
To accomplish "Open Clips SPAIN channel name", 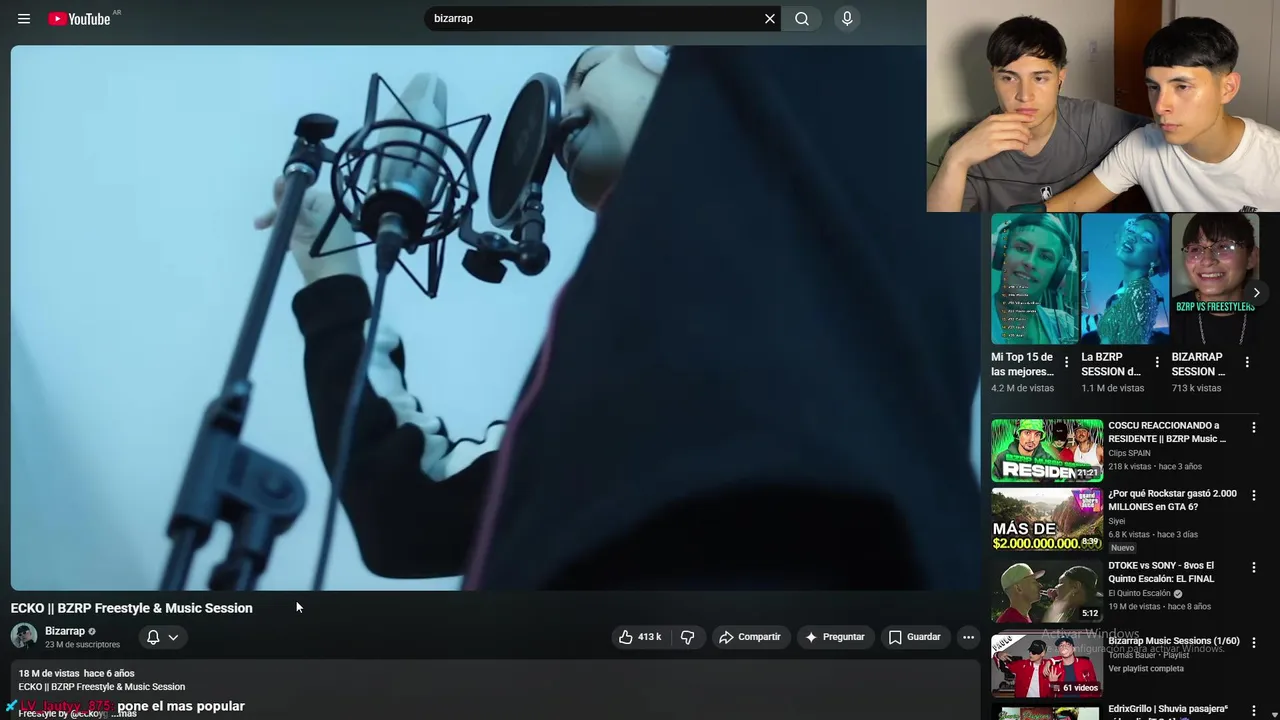I will [1129, 453].
